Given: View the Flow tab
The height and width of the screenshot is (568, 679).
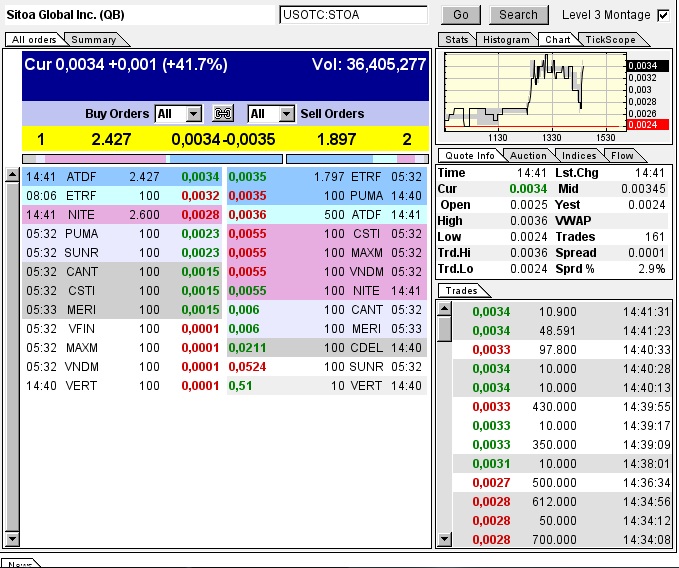Looking at the screenshot, I should tap(622, 156).
